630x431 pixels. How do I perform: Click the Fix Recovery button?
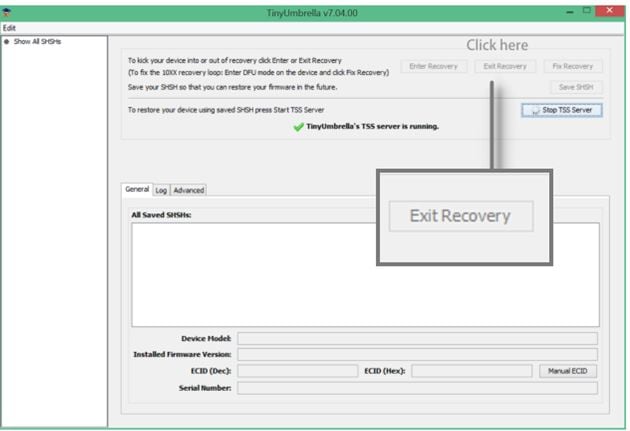coord(573,66)
